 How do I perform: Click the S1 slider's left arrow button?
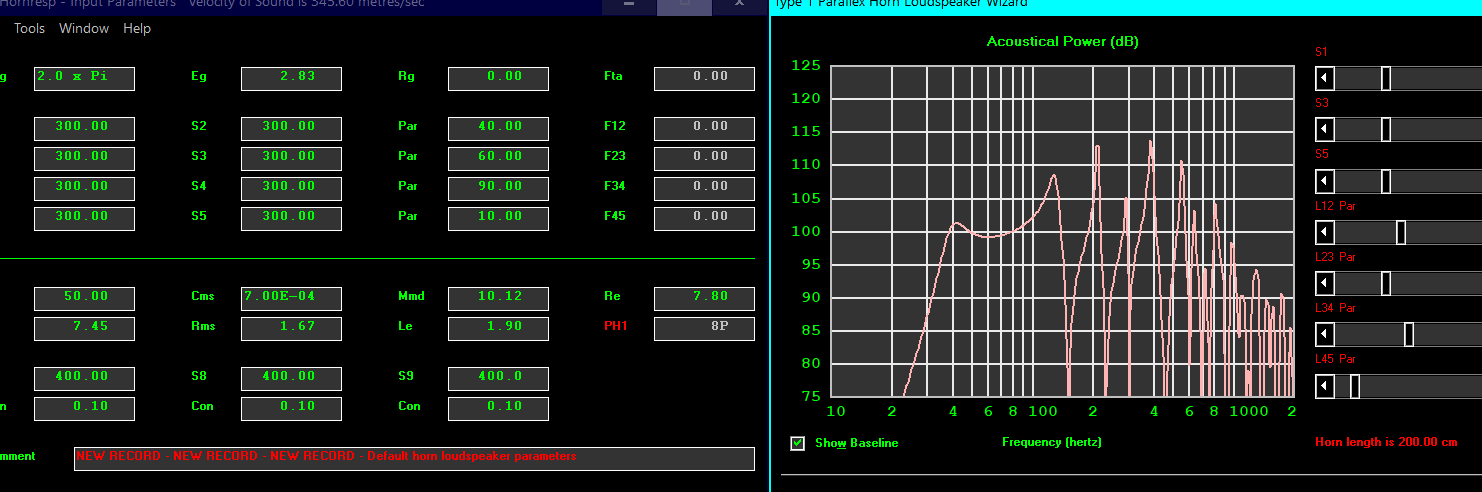click(x=1325, y=77)
